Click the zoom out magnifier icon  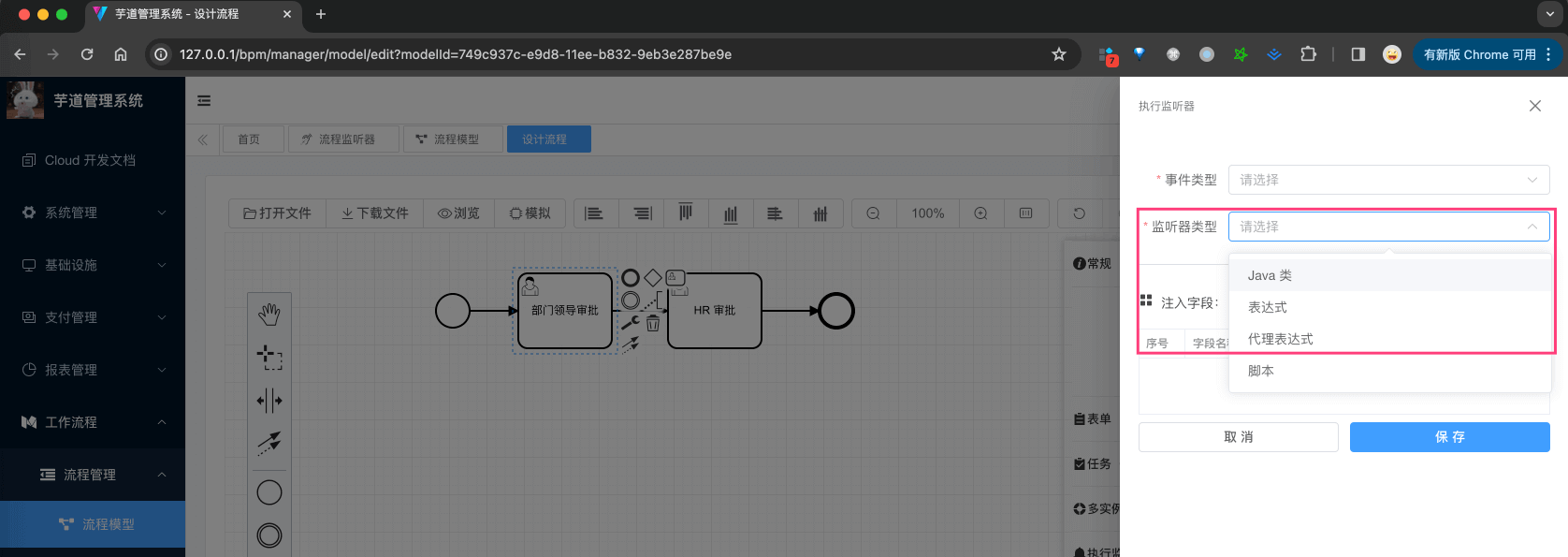click(x=873, y=213)
